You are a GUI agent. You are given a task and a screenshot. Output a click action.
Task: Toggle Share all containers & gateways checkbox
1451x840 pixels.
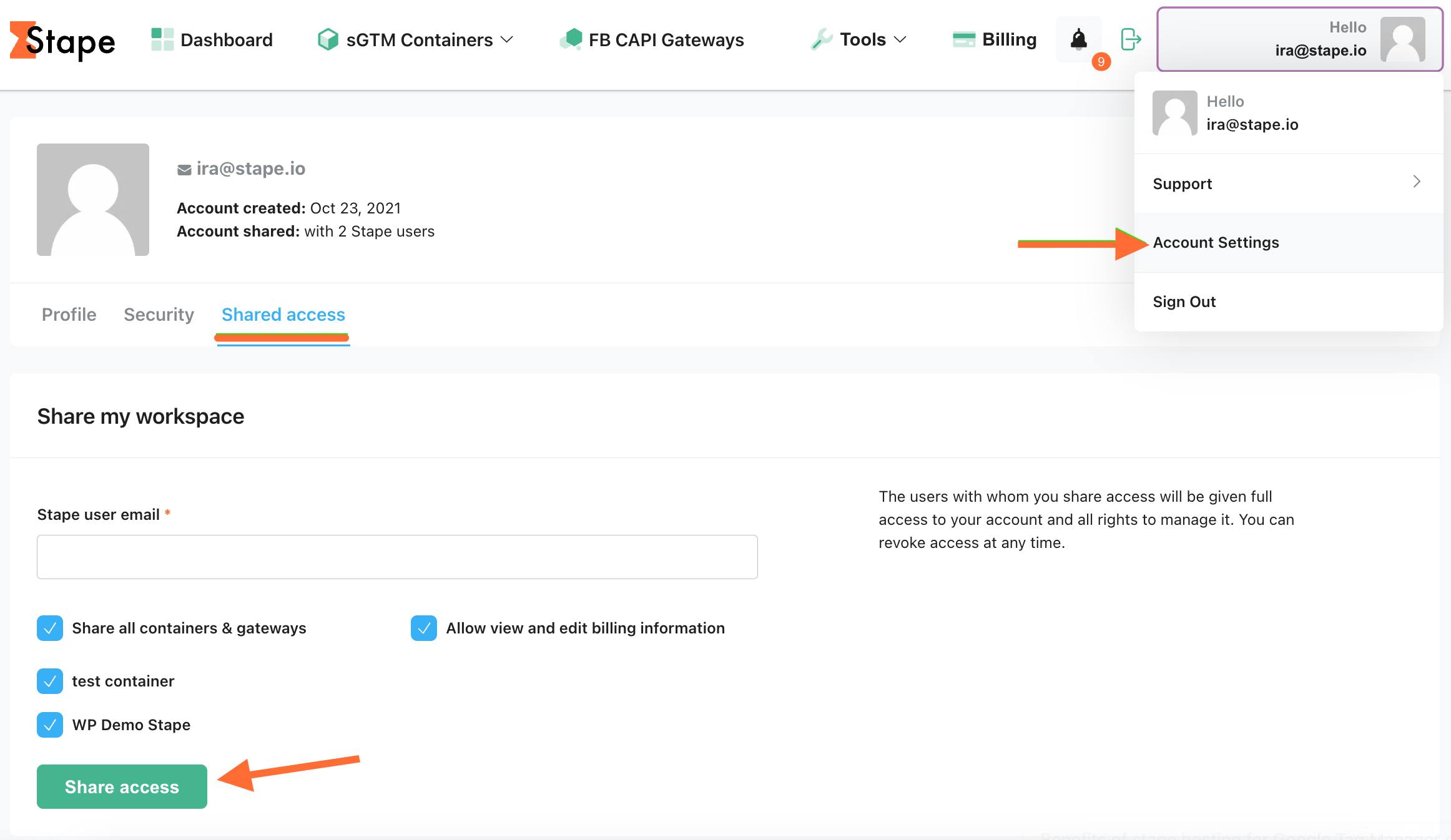coord(49,627)
